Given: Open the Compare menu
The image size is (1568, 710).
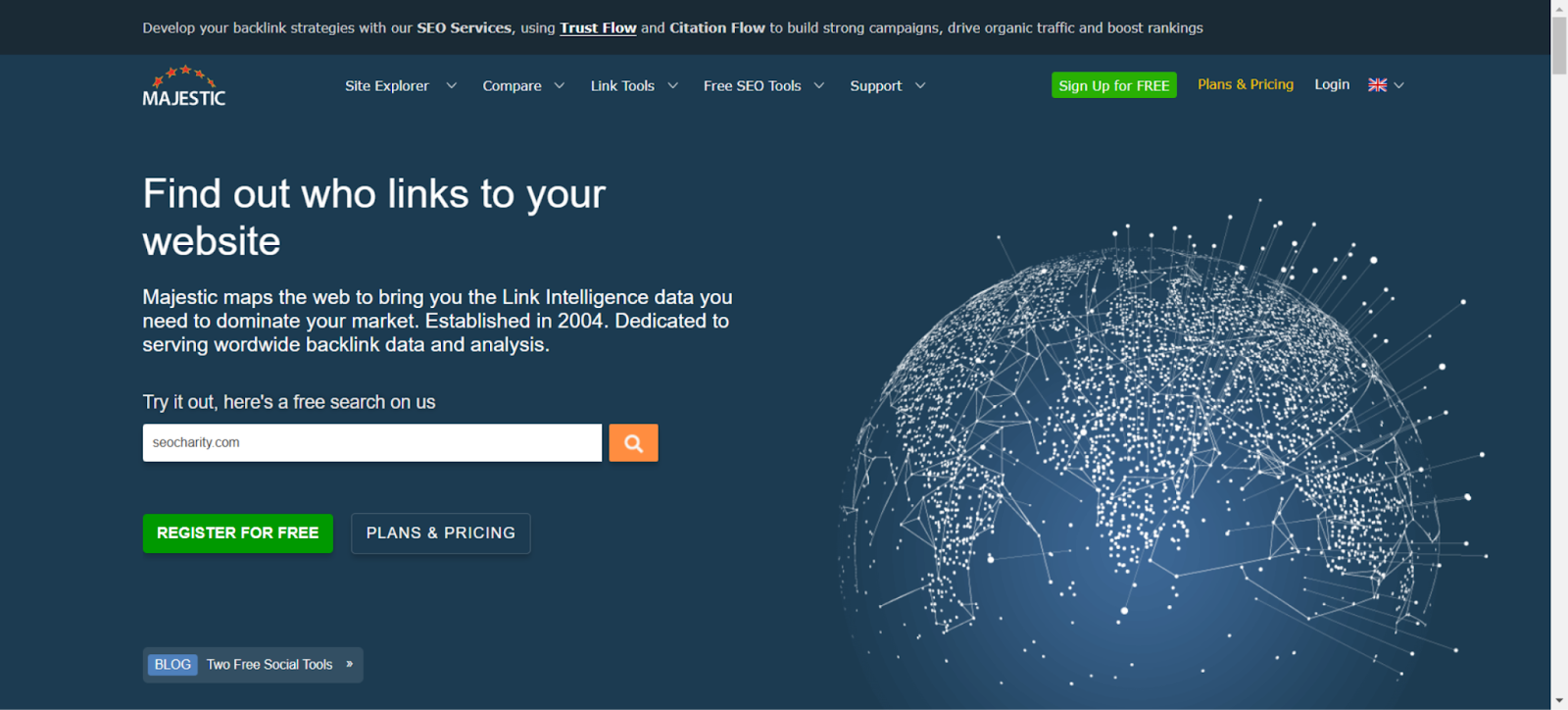Looking at the screenshot, I should [x=512, y=85].
